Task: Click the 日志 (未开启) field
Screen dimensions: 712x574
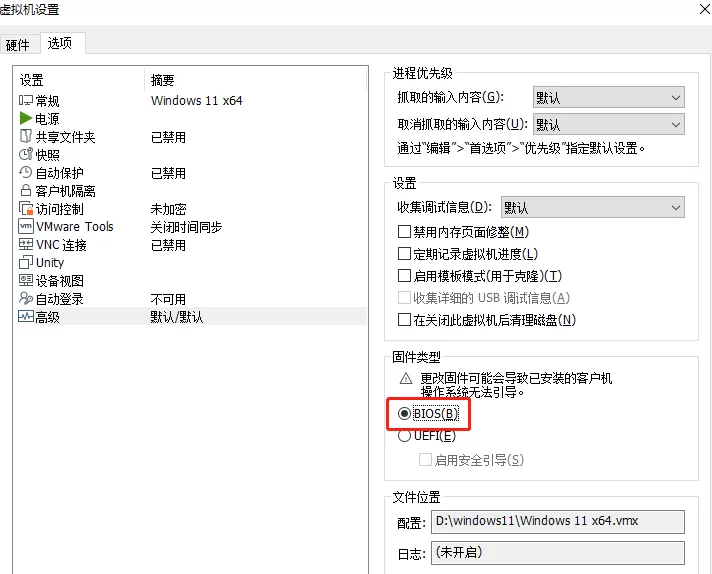Action: 558,553
